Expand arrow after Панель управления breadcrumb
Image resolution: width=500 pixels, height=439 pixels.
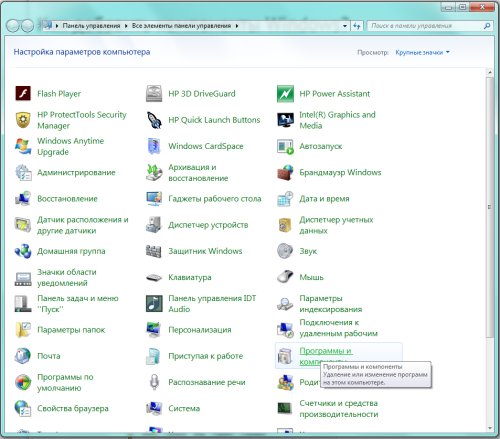click(126, 26)
